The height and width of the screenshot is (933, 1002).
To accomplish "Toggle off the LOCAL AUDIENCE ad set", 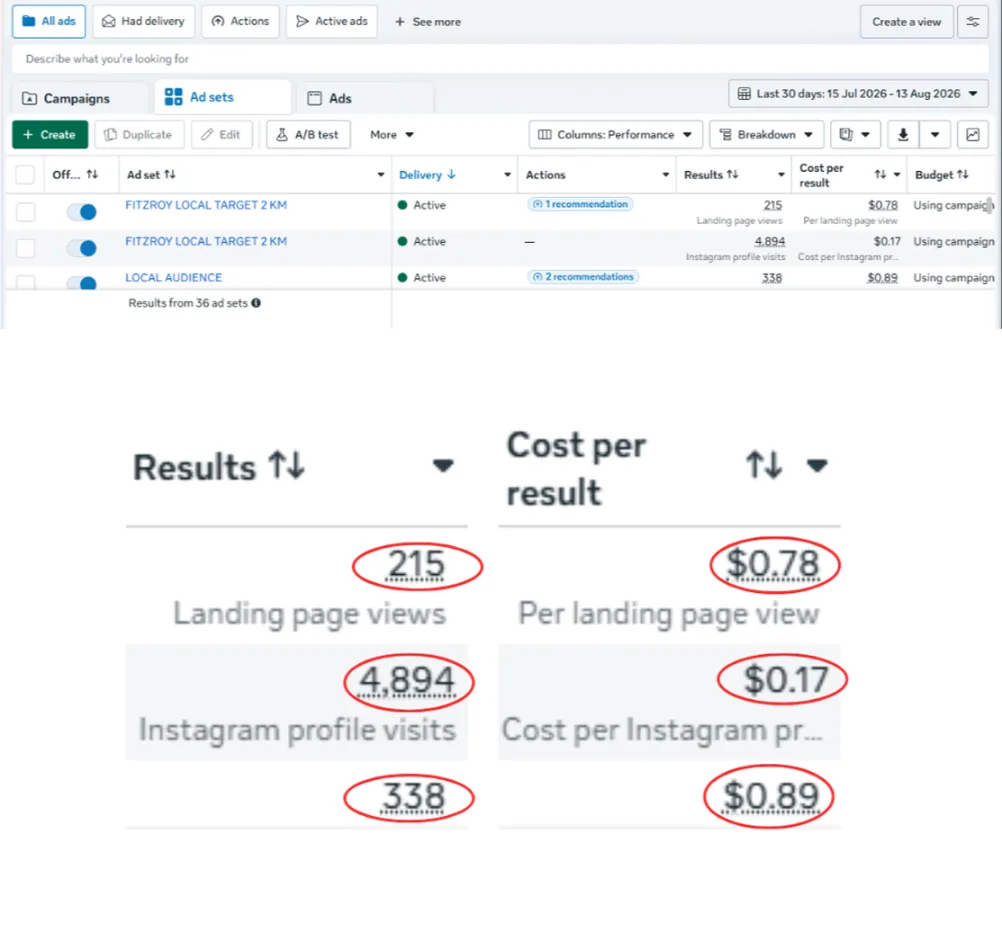I will 82,282.
